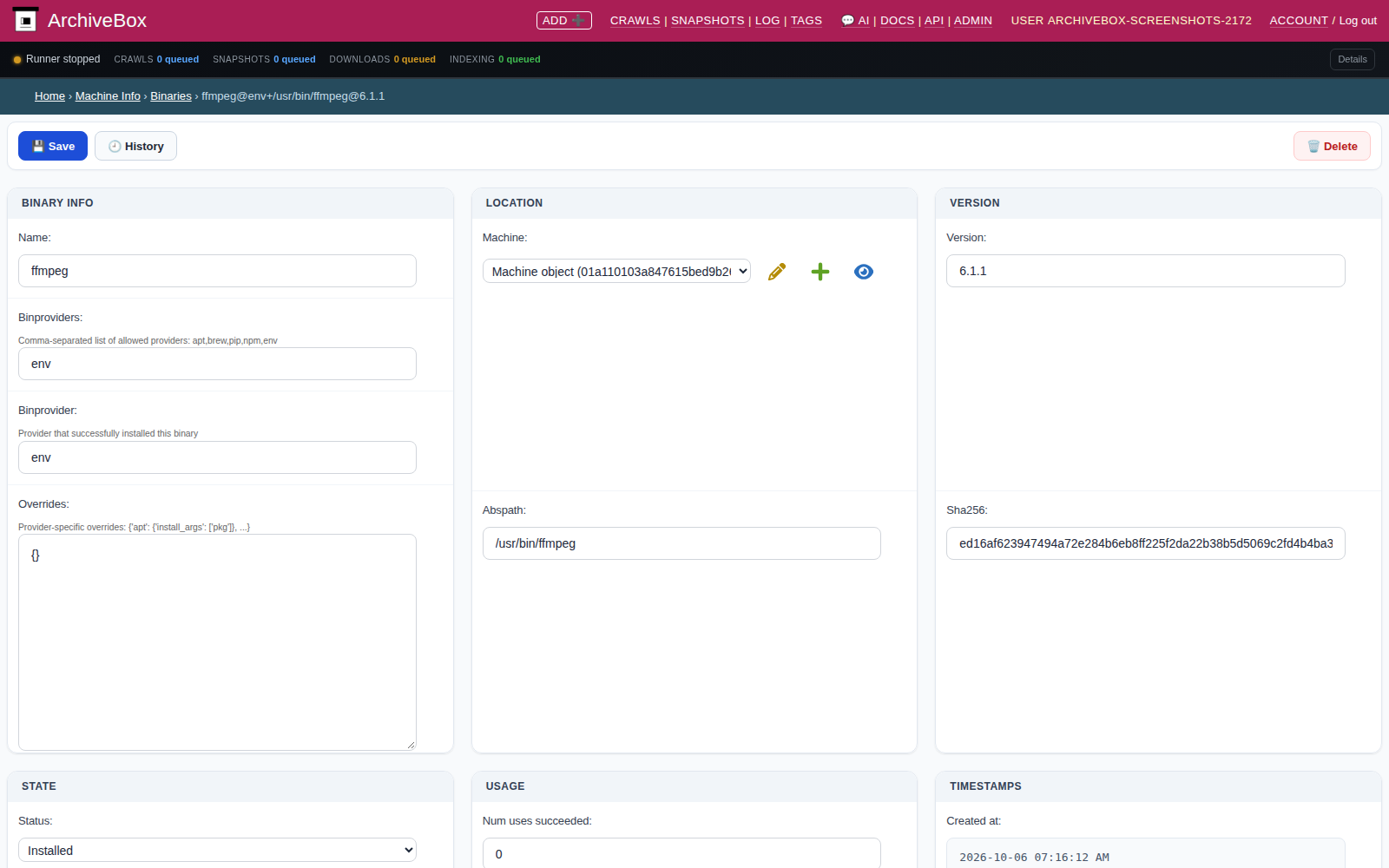Edit selected Machine with pencil icon
The image size is (1389, 868).
[x=777, y=272]
